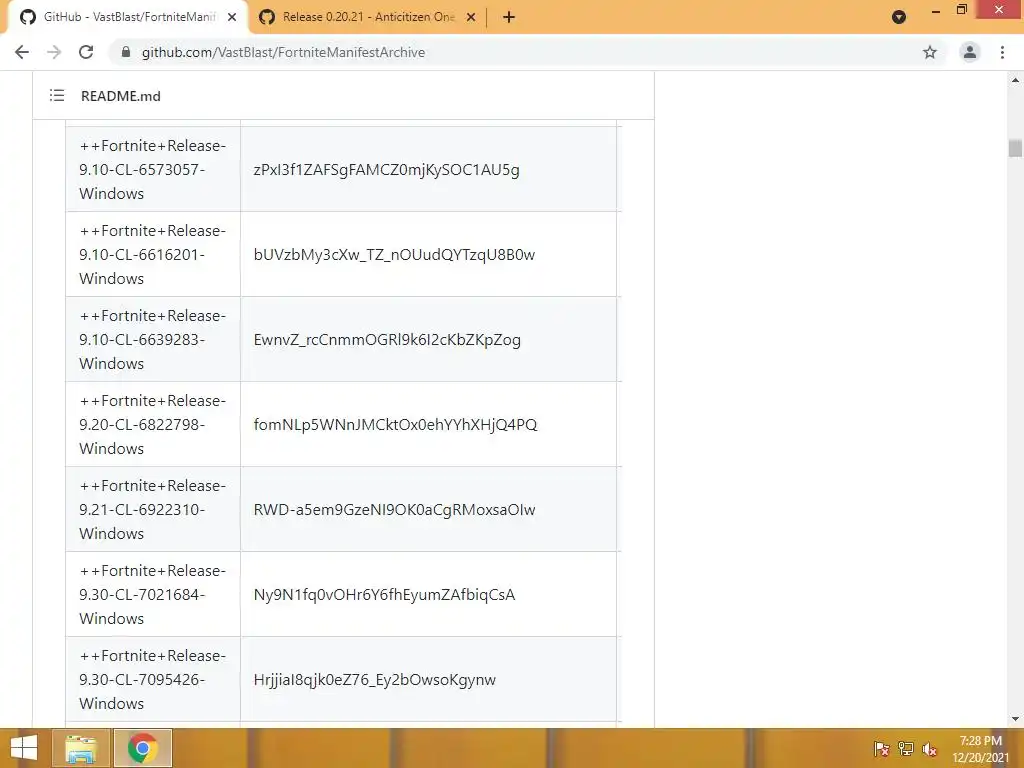This screenshot has width=1024, height=768.
Task: Select the 9.21-CL-6922310 release cell
Action: click(x=153, y=509)
